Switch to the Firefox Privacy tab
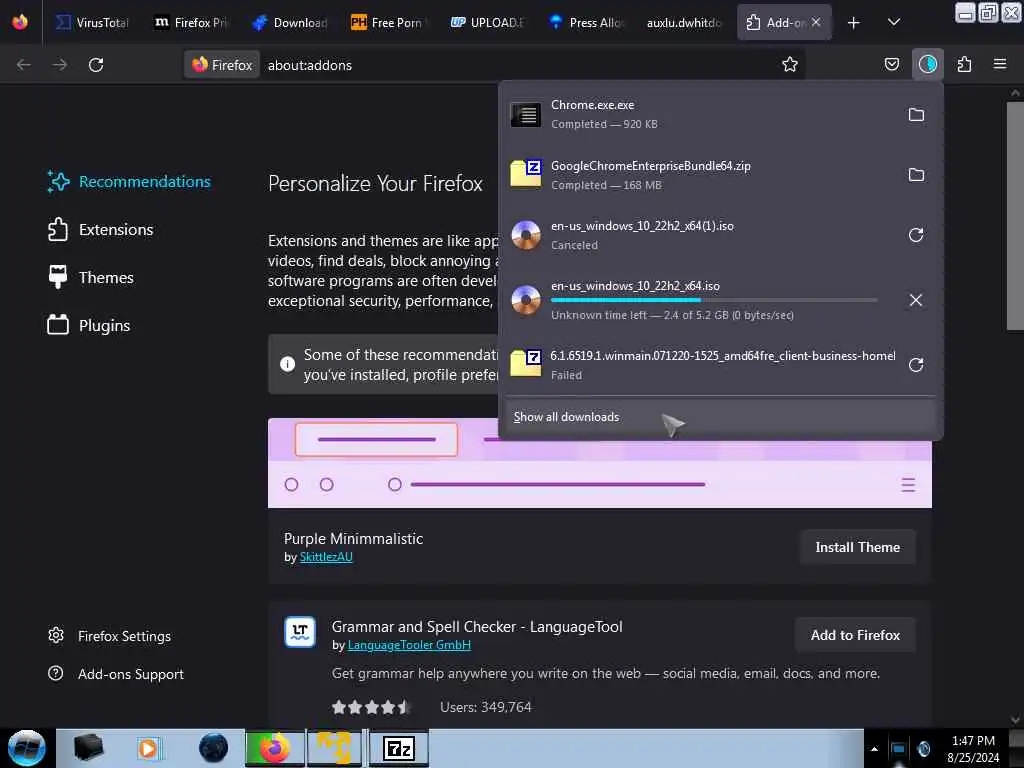The image size is (1024, 768). pyautogui.click(x=191, y=23)
